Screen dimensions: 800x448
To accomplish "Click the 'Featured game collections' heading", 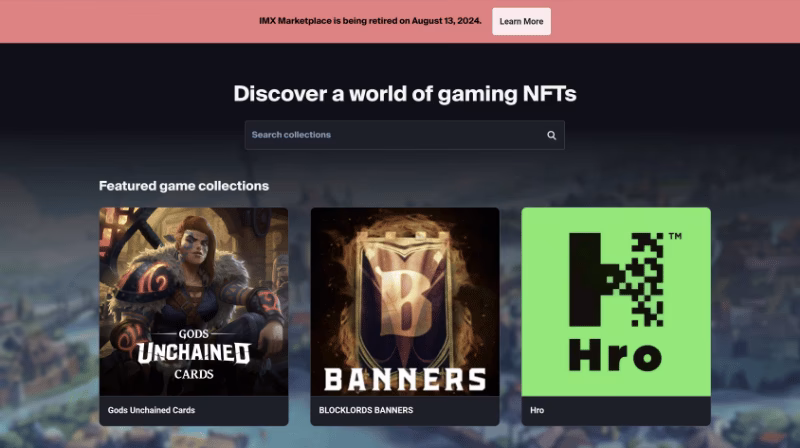I will [184, 186].
